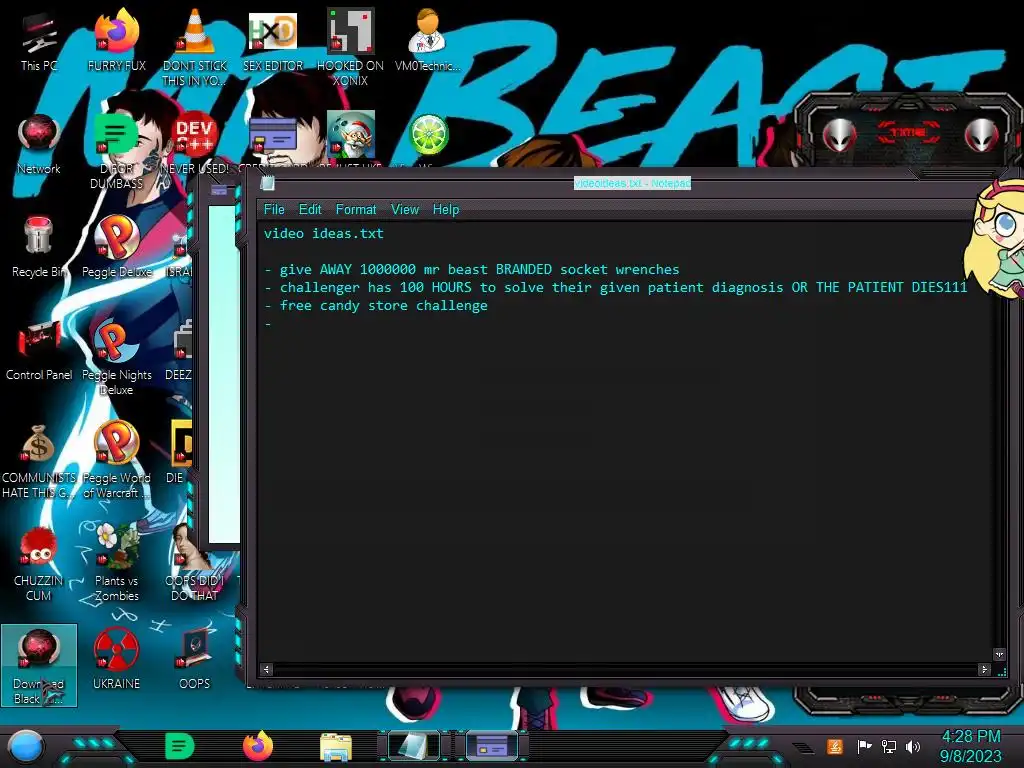Switch to credit card app taskbar button
1024x768 pixels.
coord(492,746)
